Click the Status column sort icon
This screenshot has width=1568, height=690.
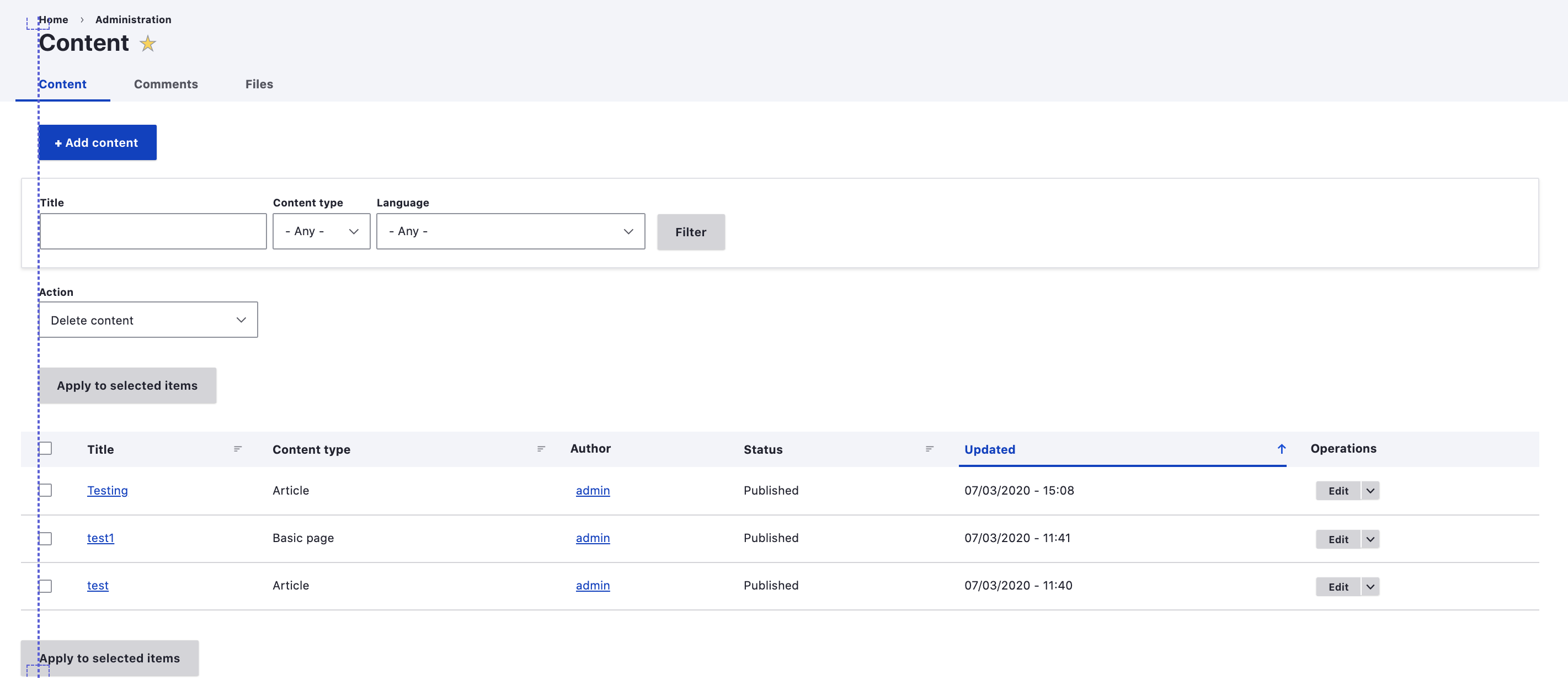tap(929, 449)
